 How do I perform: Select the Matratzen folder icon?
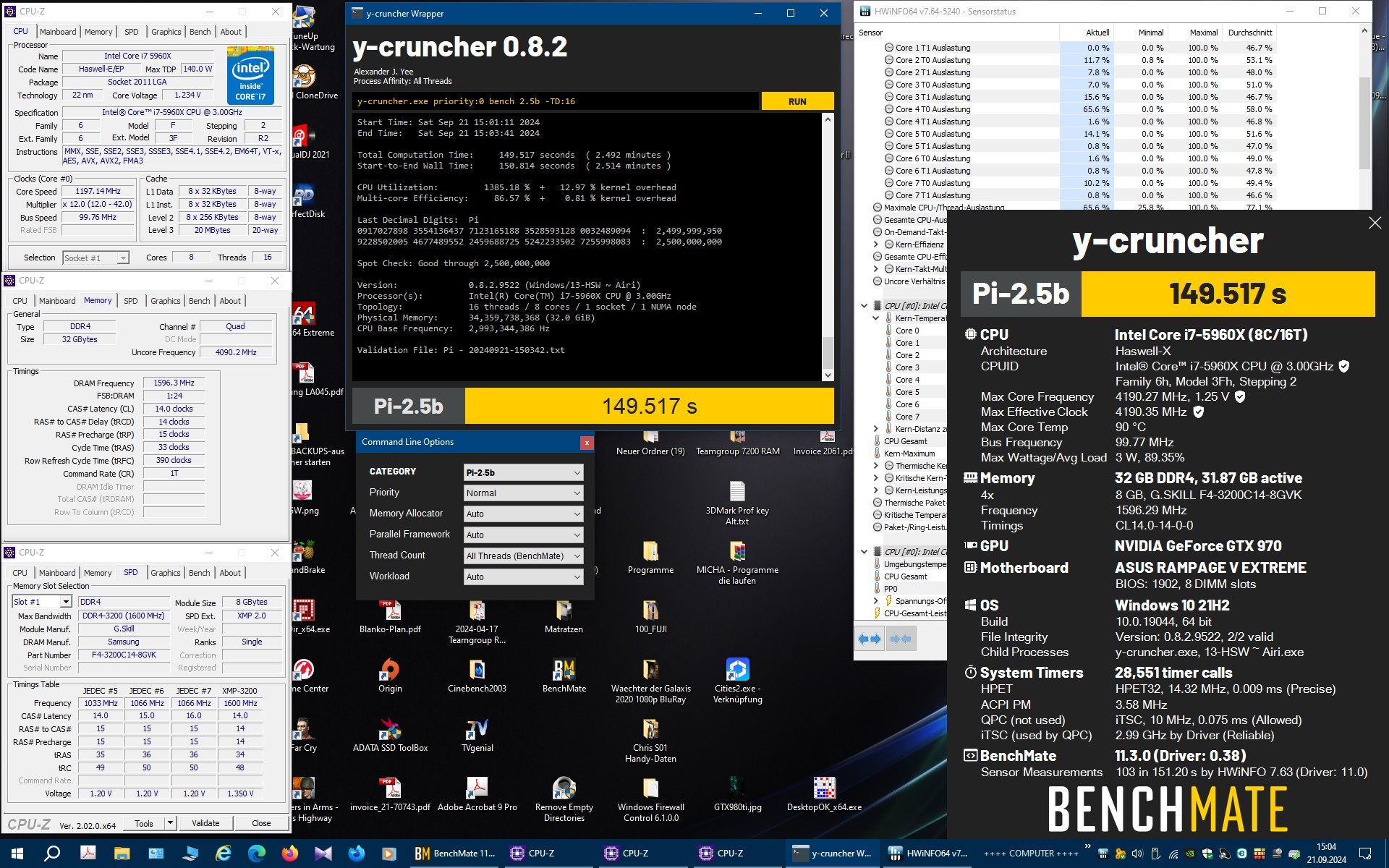tap(564, 616)
